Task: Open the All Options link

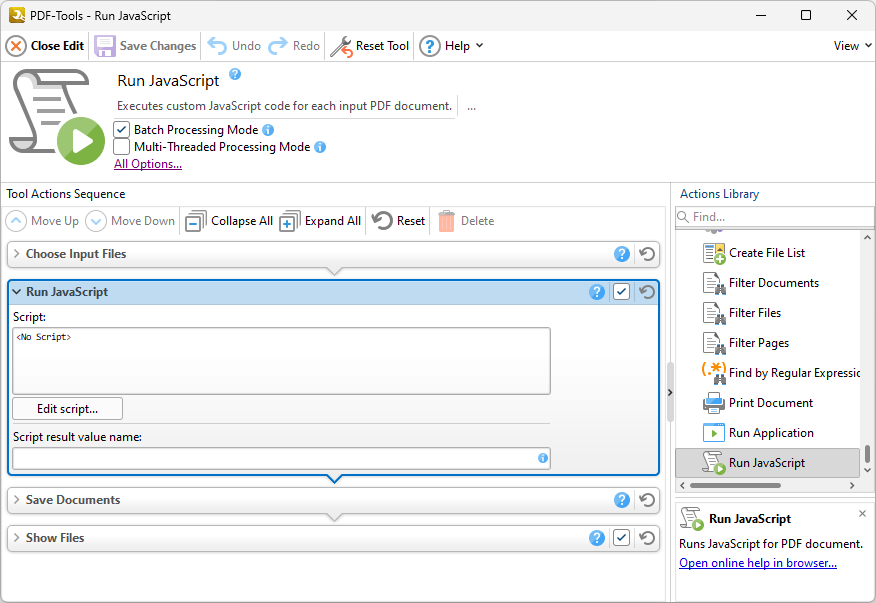Action: coord(148,164)
